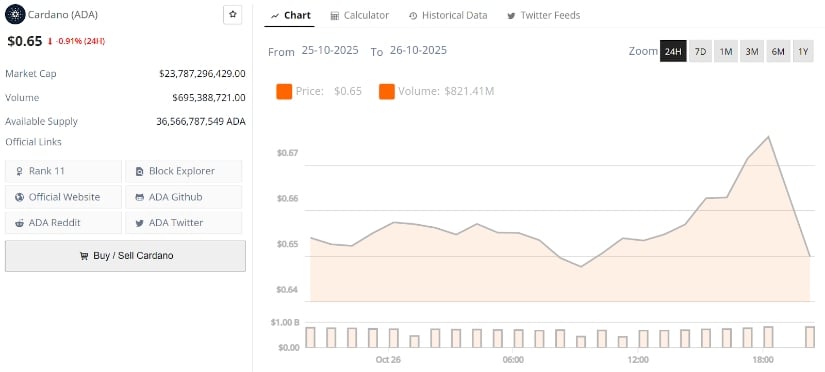Set zoom range to 3M

tap(752, 51)
